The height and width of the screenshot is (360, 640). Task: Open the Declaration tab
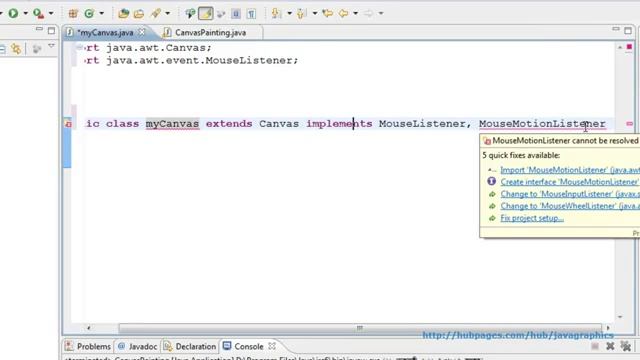click(189, 346)
